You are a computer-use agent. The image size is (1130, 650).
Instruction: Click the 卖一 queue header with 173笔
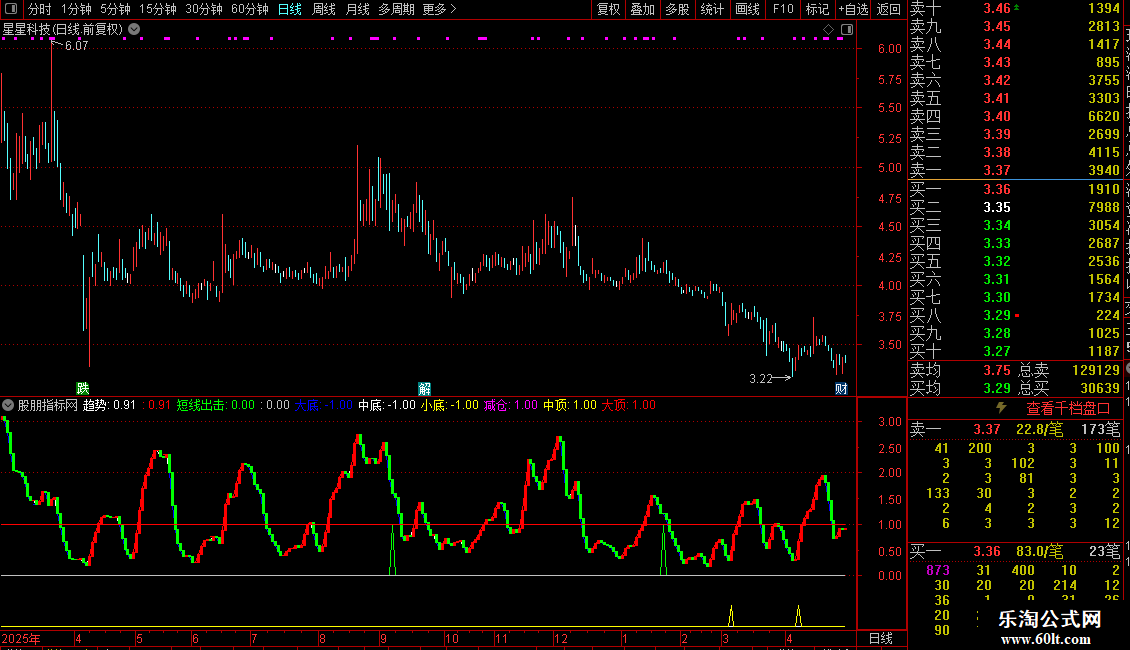pos(1015,429)
